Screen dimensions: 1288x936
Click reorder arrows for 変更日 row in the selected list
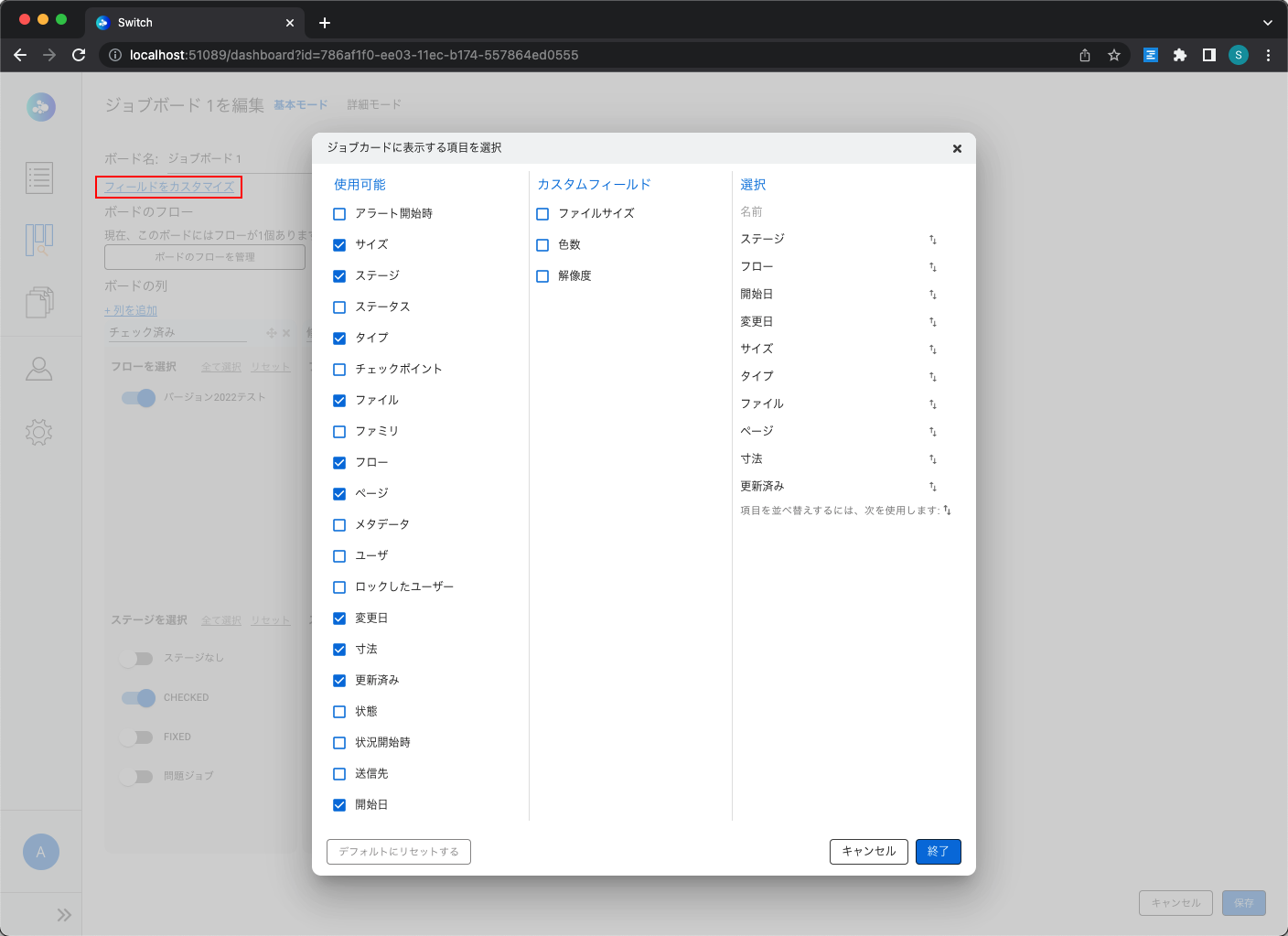point(933,322)
